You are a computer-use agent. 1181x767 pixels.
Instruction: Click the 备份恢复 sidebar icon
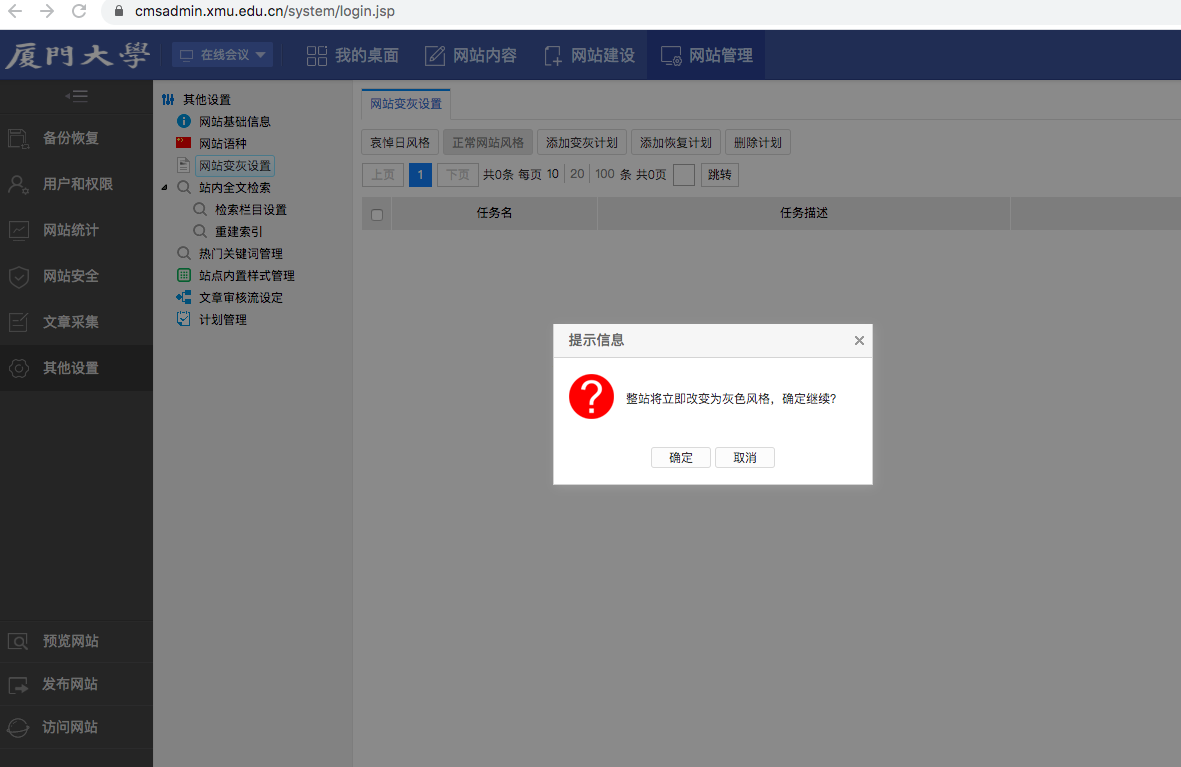[x=20, y=138]
